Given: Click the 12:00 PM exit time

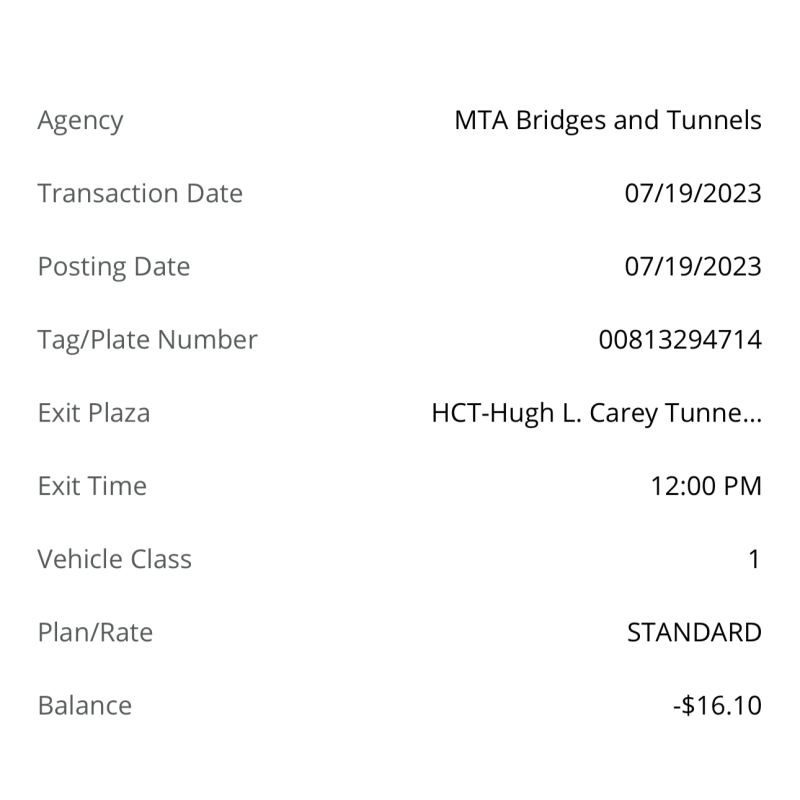Looking at the screenshot, I should tap(706, 486).
